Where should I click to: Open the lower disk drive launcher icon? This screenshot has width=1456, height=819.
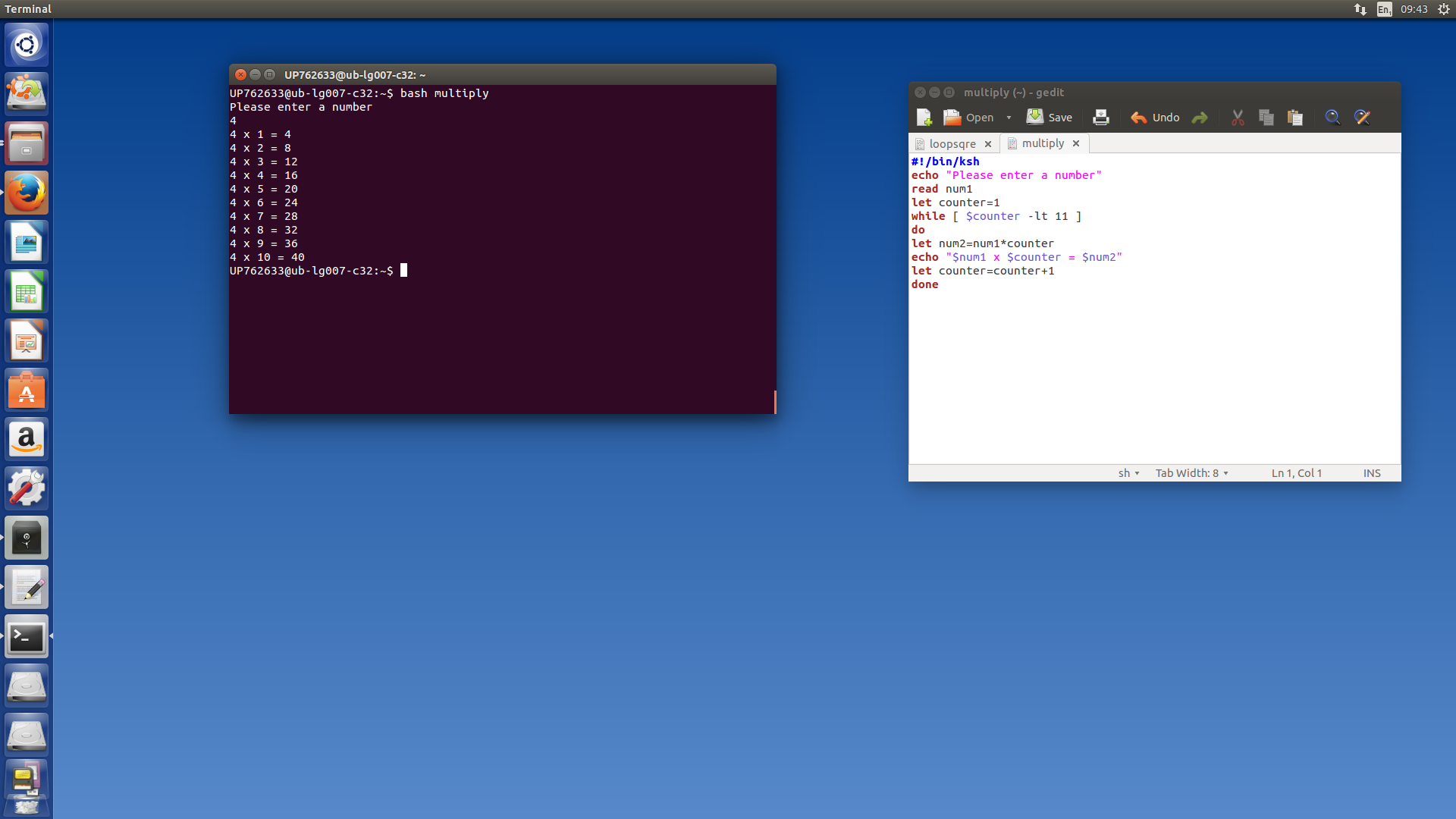(x=27, y=735)
